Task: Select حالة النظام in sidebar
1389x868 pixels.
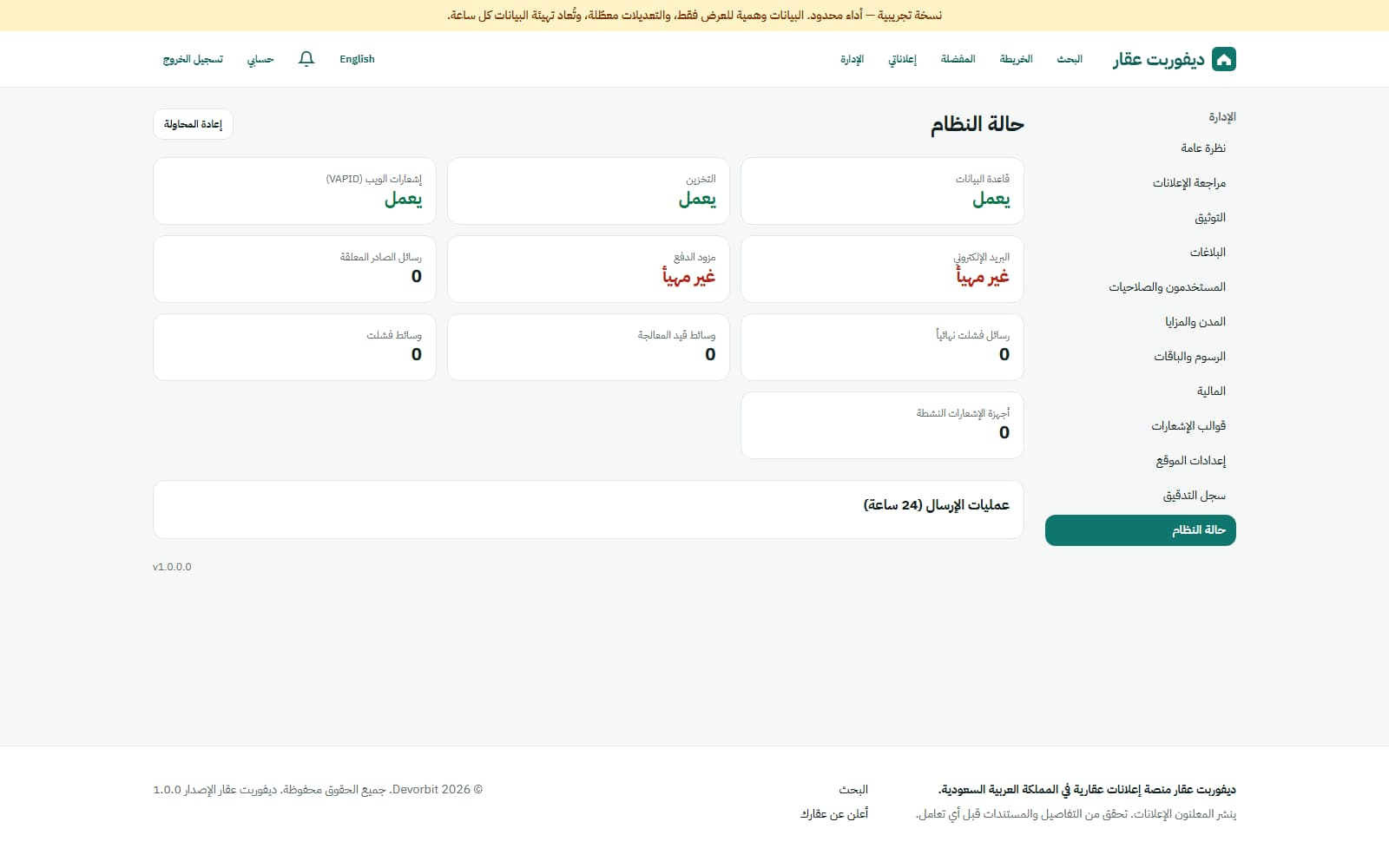Action: [x=1141, y=530]
